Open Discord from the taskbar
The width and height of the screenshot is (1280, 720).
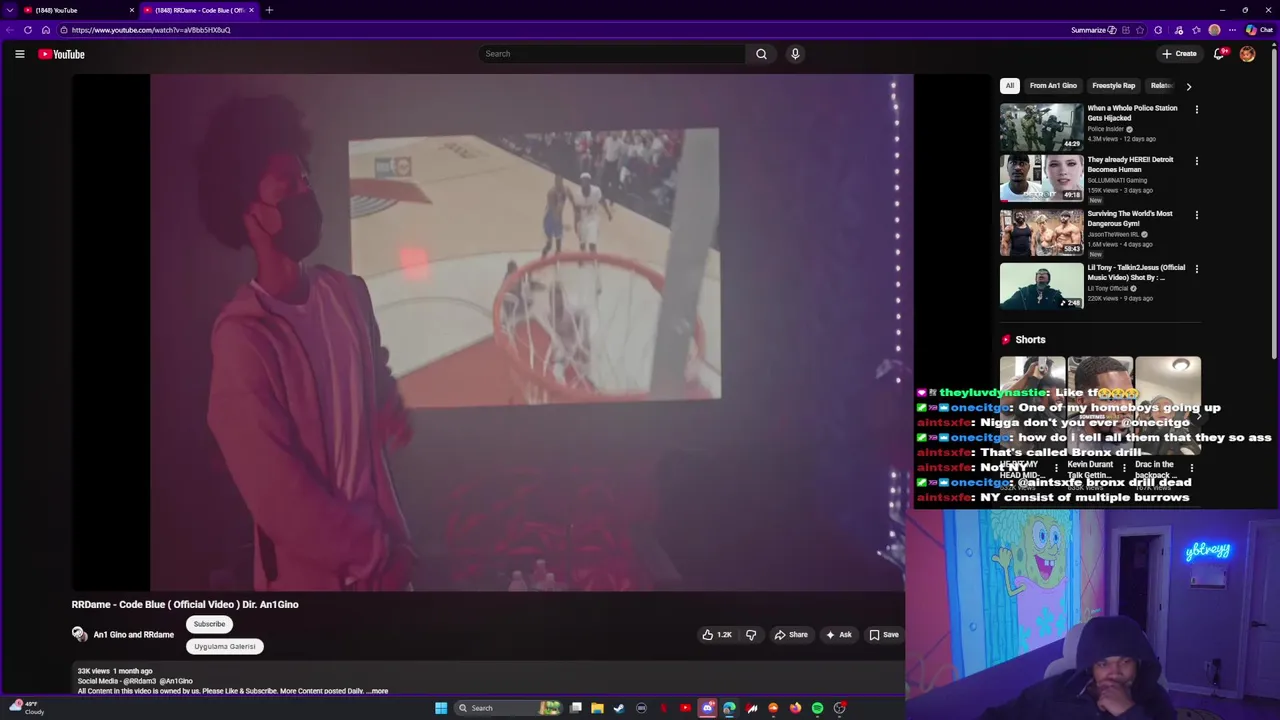coord(708,708)
